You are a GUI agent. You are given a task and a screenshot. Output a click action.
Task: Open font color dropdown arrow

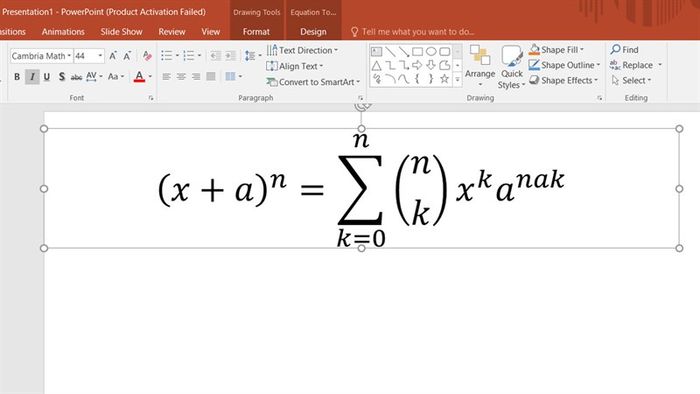click(x=150, y=77)
